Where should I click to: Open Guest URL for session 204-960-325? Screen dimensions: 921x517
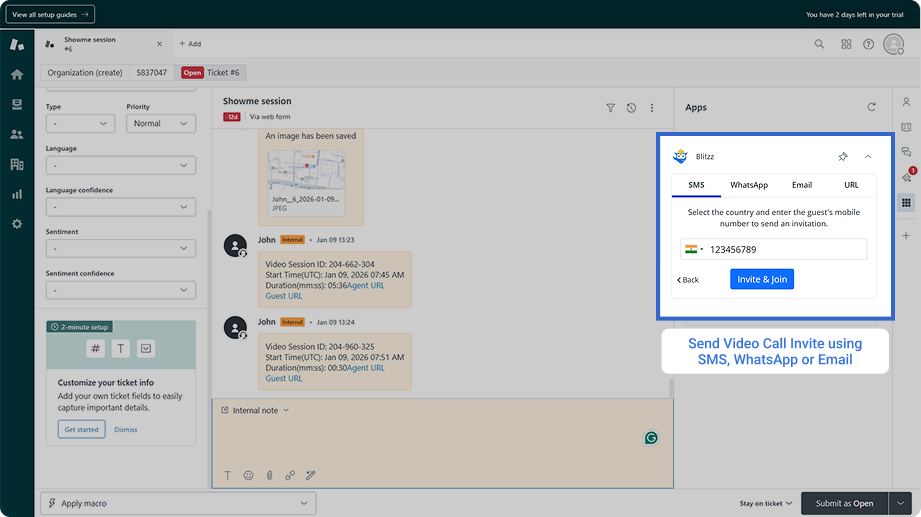tap(284, 378)
